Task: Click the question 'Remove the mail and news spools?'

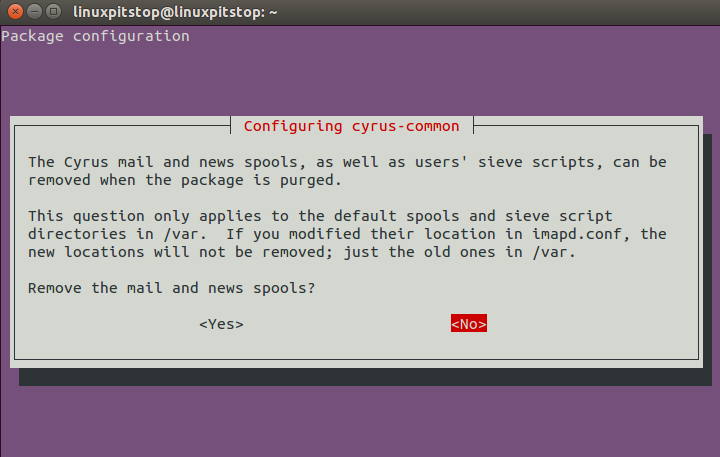Action: coord(171,288)
